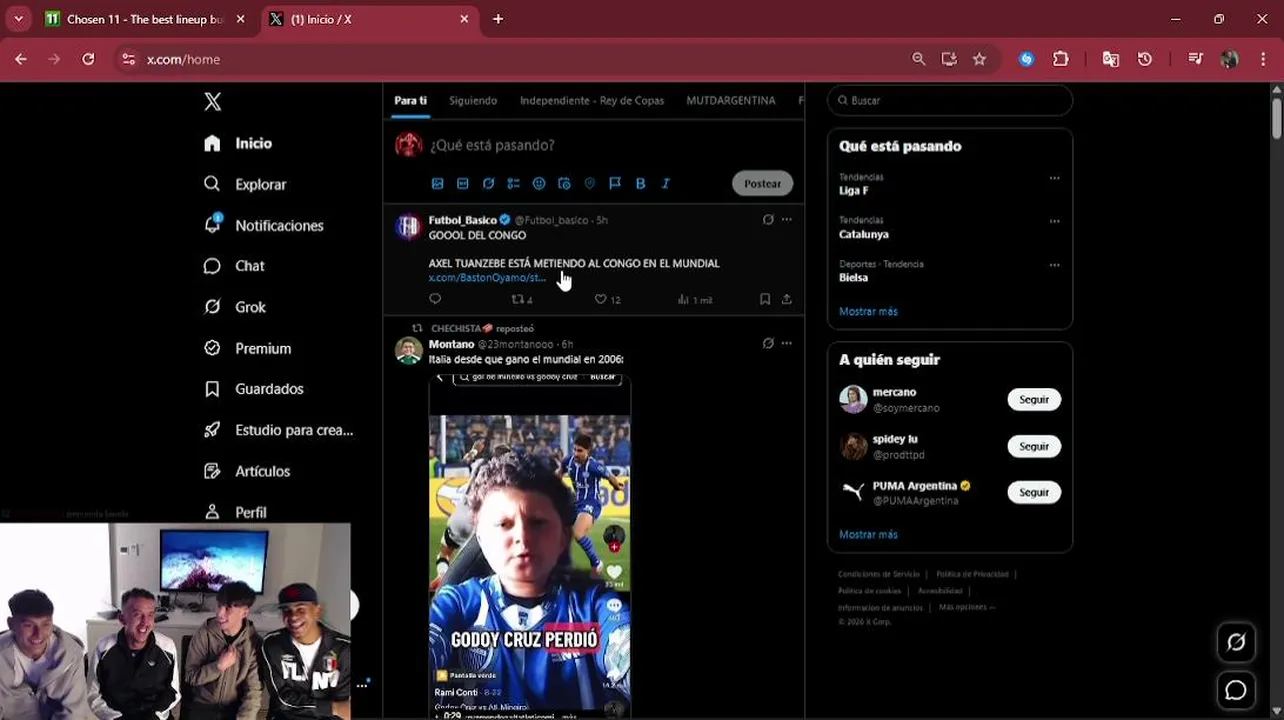Screen dimensions: 1284x720
Task: Open more options for Futbol_Basico post
Action: point(787,219)
